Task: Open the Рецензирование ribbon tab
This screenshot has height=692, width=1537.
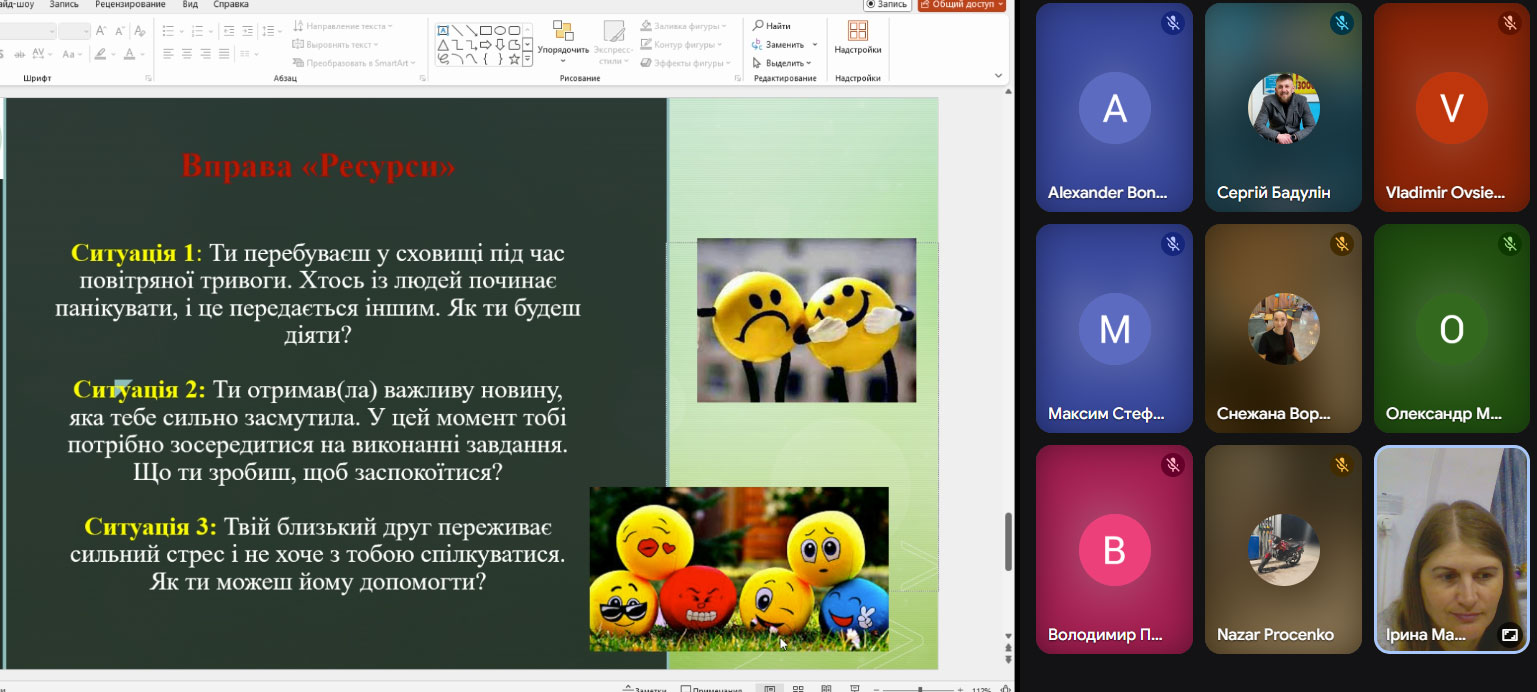Action: point(130,5)
